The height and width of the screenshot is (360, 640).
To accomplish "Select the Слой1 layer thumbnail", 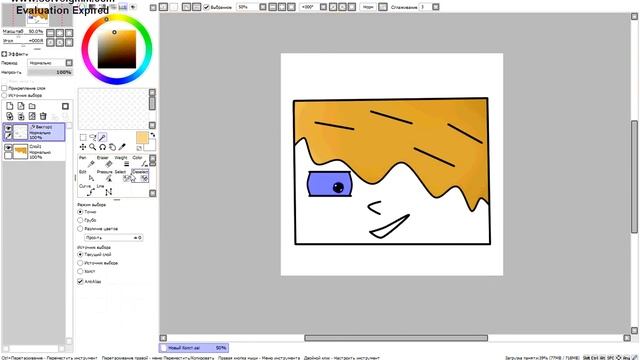I will [20, 151].
